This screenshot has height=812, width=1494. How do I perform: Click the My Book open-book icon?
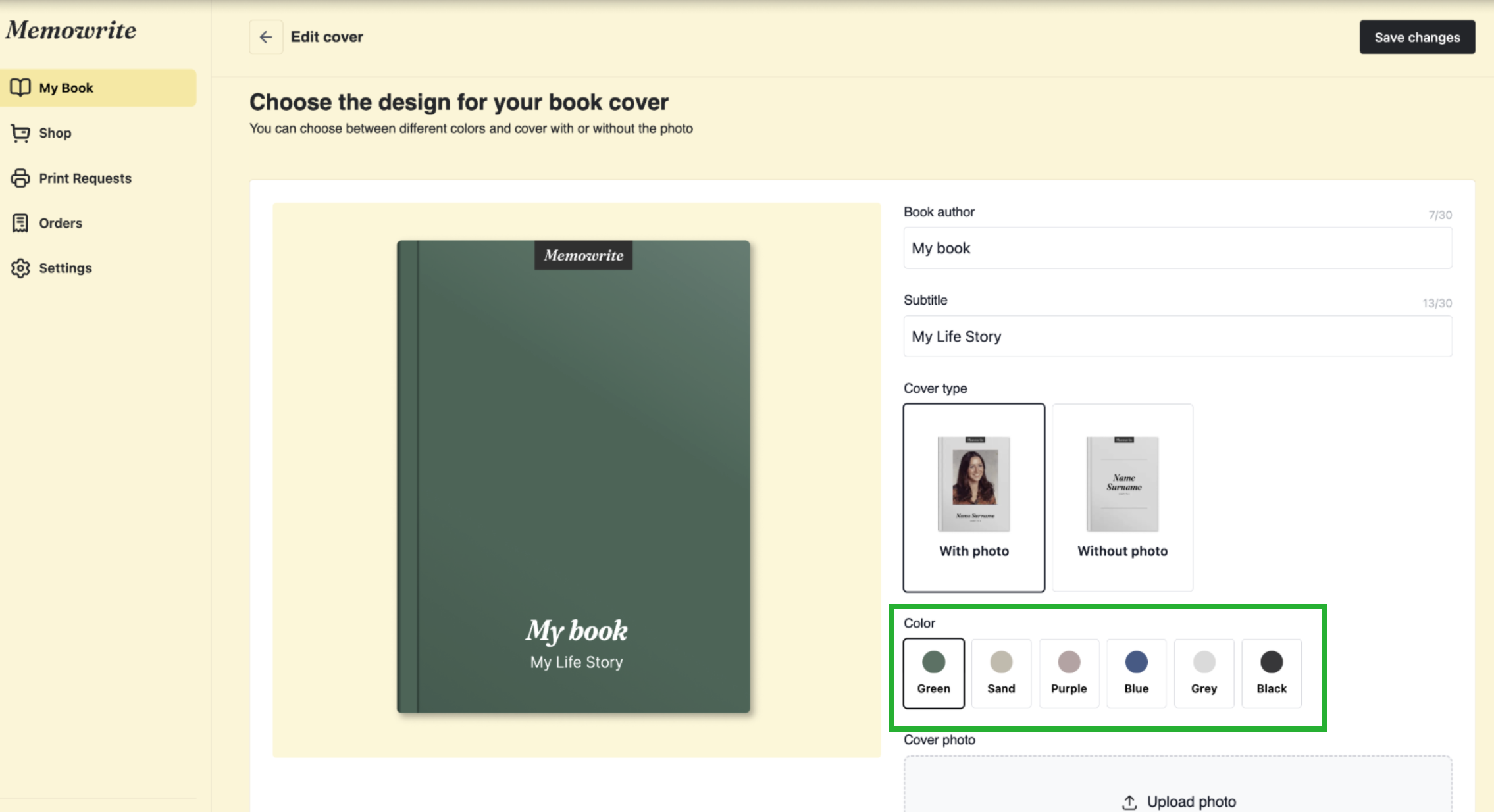pos(20,88)
